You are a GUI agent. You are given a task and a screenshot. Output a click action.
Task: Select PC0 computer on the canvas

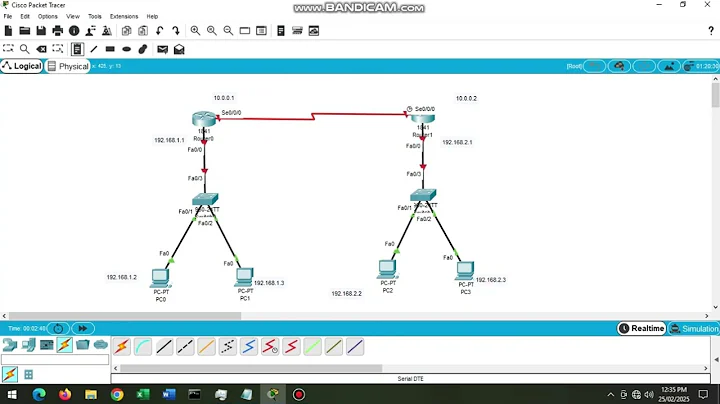click(160, 278)
